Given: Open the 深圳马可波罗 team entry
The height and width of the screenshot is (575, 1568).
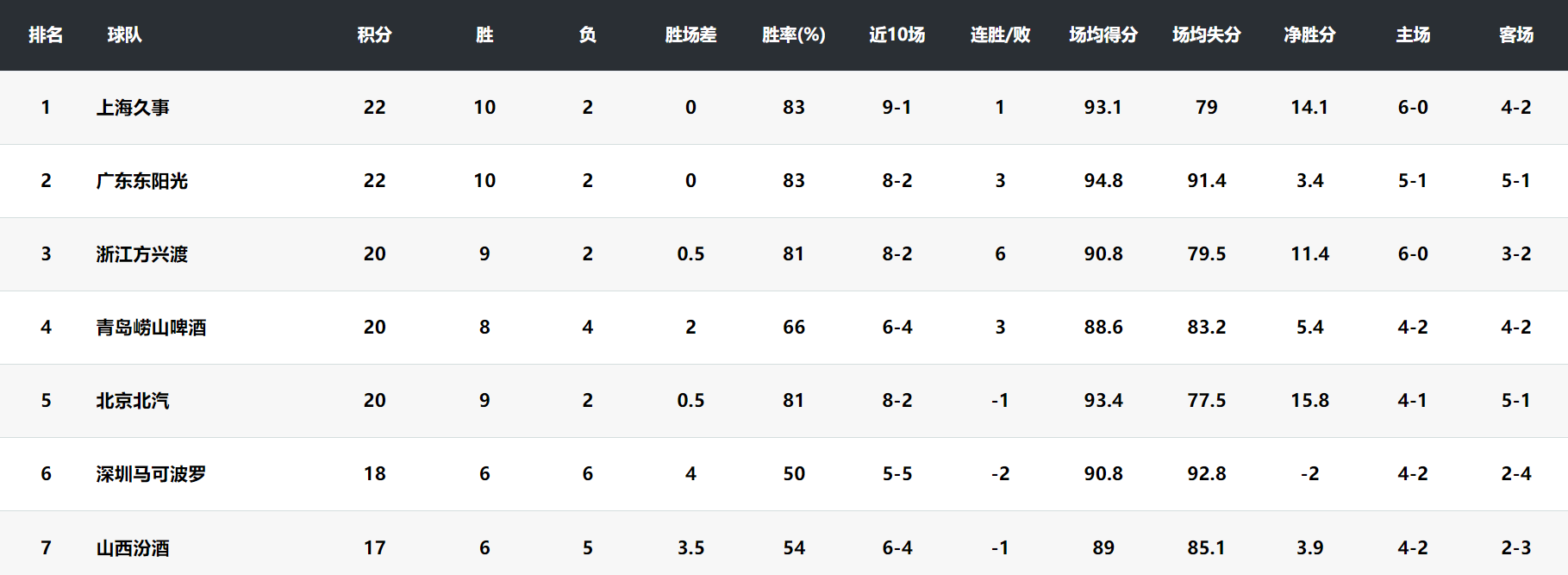Looking at the screenshot, I should (x=151, y=474).
